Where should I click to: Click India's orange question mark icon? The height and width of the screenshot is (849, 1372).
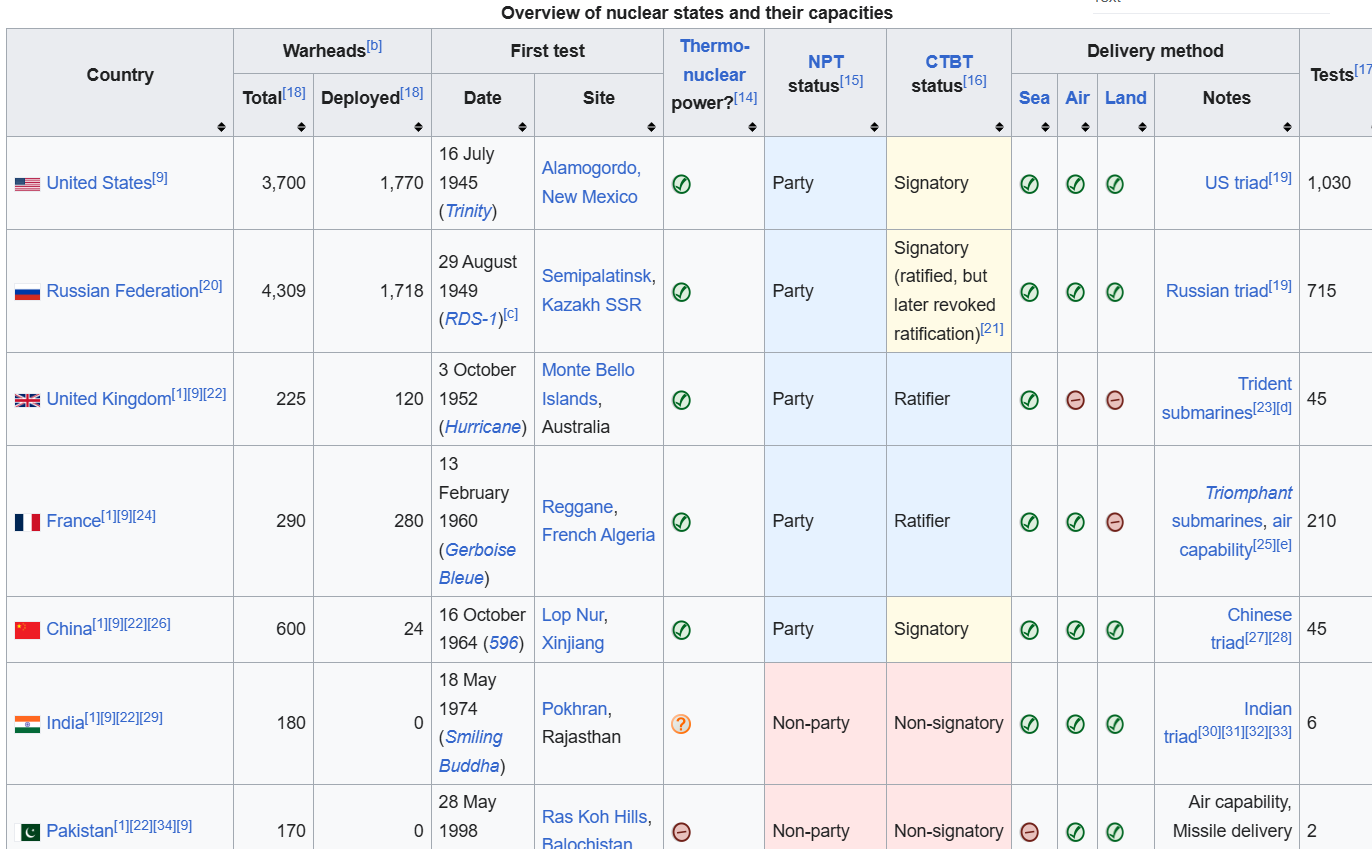pos(682,724)
